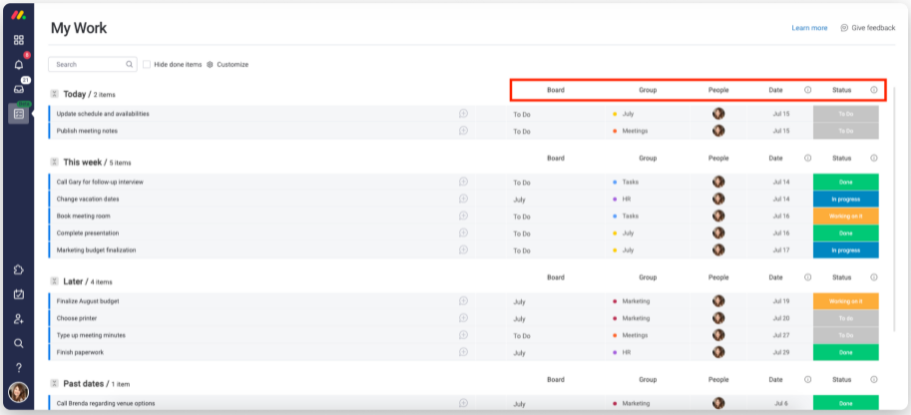Click the info icon next to the Today Date header

coord(808,90)
